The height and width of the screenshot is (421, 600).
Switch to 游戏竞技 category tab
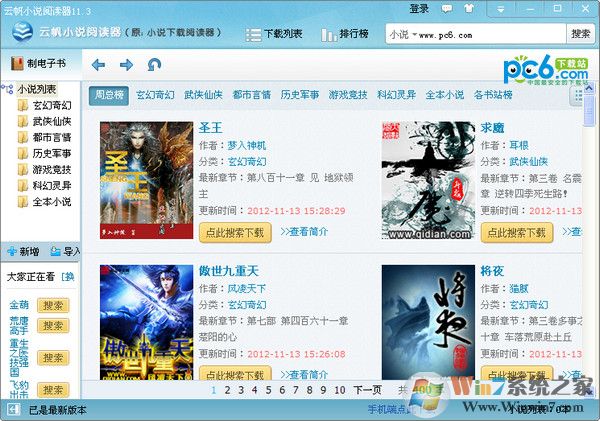tap(348, 95)
